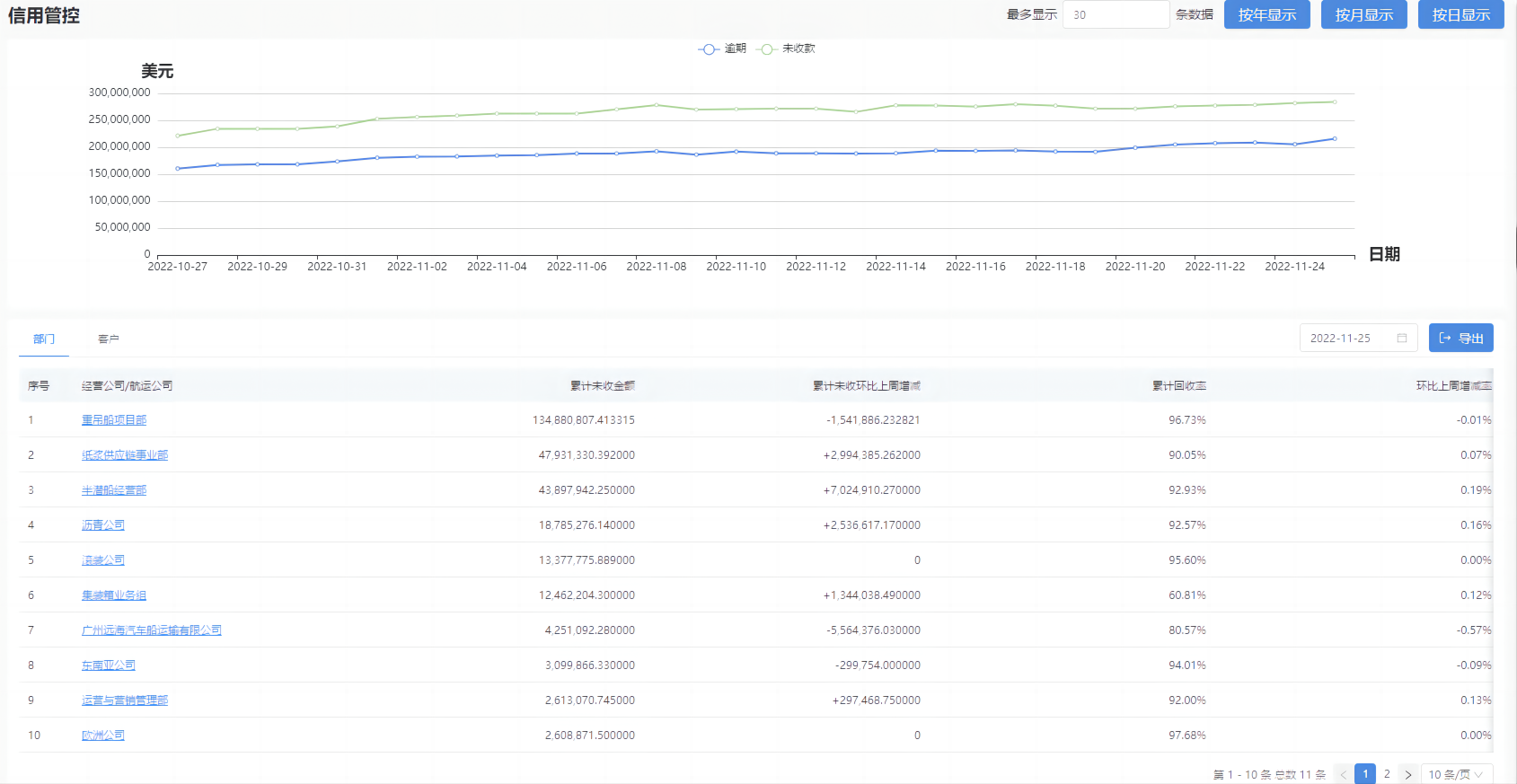1517x784 pixels.
Task: Click the 最多显示 number input field
Action: 1116,14
